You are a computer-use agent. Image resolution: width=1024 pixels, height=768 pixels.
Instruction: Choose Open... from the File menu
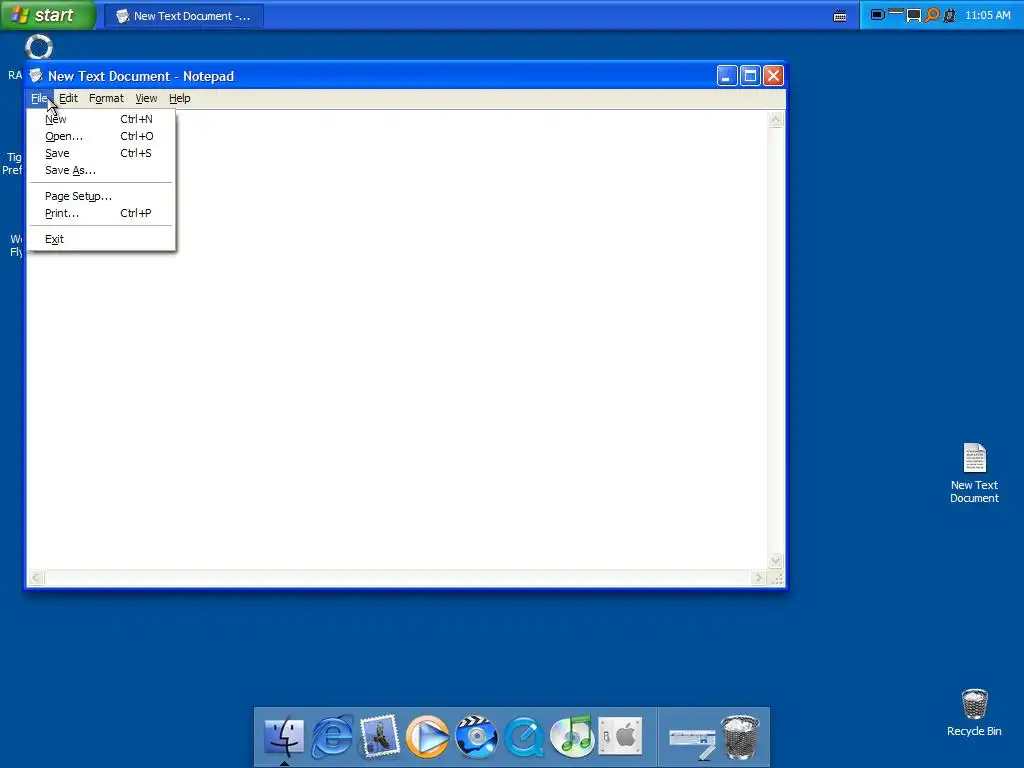pyautogui.click(x=101, y=136)
